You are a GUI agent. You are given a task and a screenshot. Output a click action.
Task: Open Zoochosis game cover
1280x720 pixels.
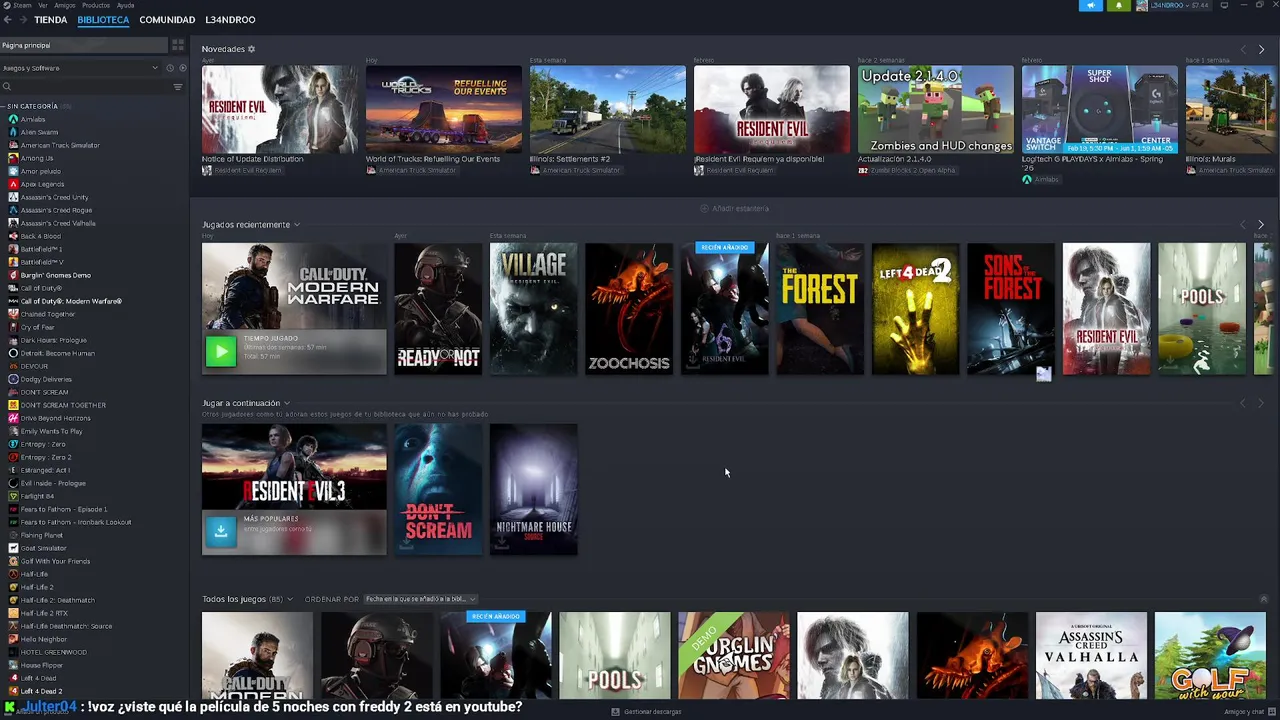(629, 309)
